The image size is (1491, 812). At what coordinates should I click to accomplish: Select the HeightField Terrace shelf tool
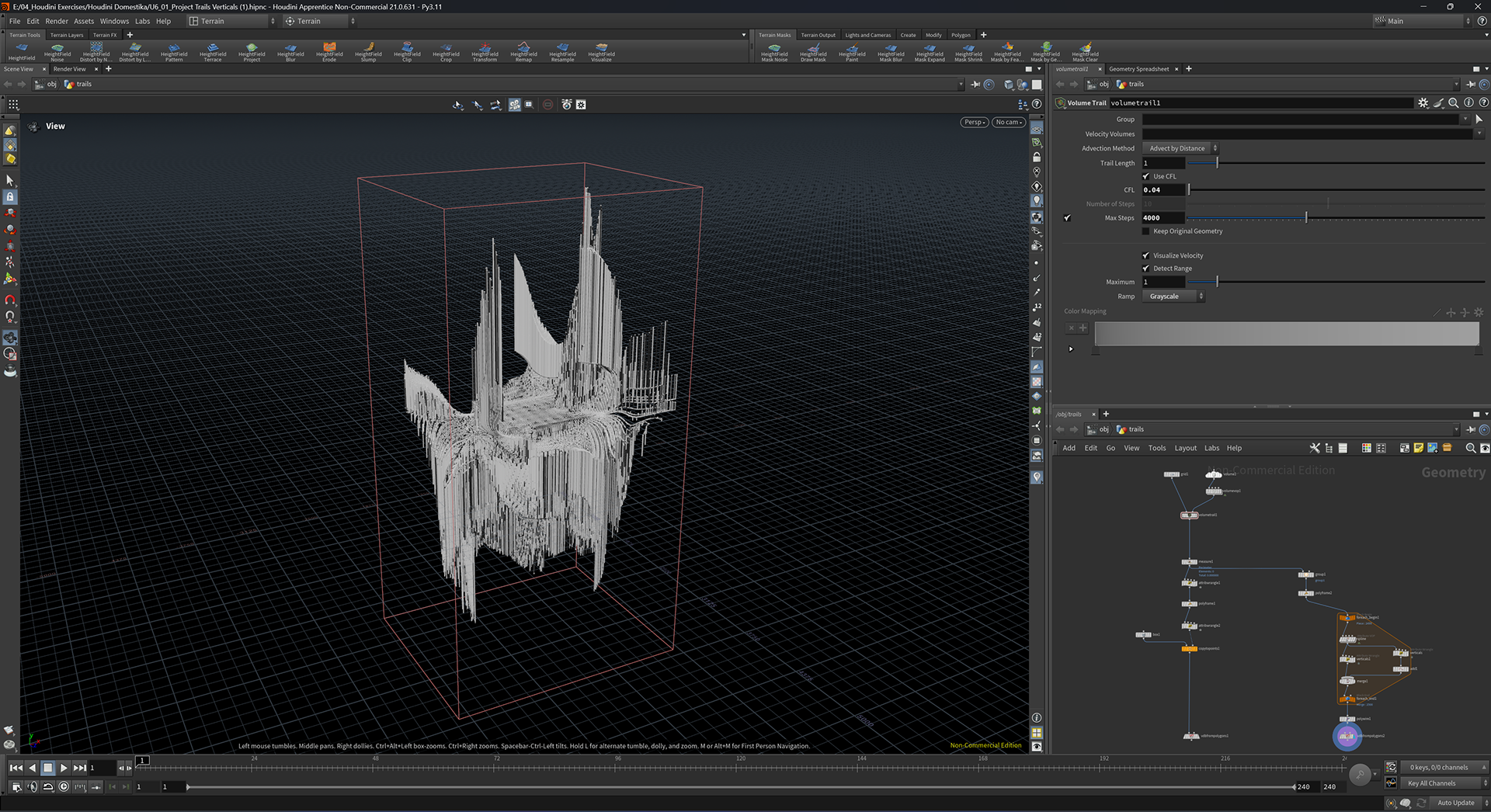click(213, 52)
